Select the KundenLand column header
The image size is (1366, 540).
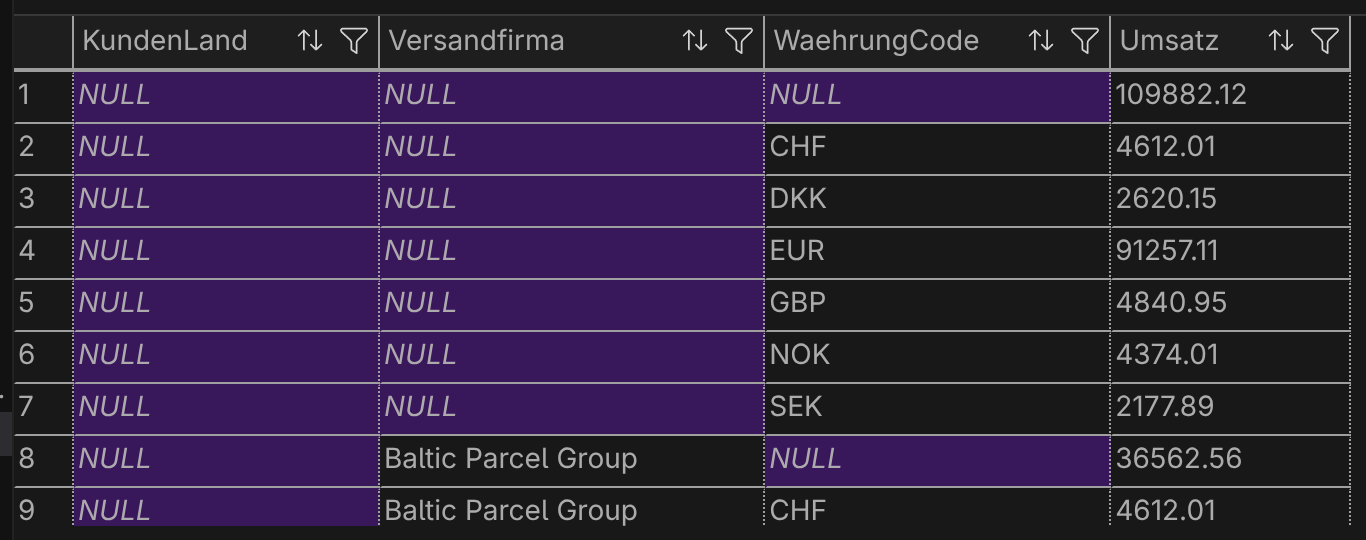pos(165,41)
